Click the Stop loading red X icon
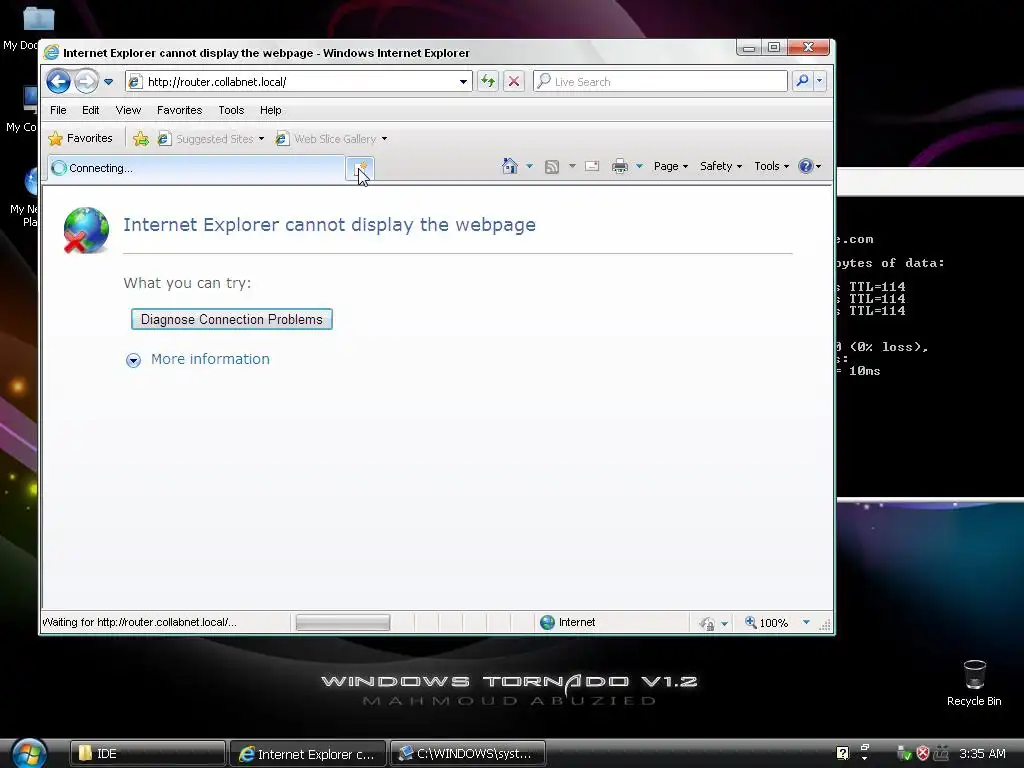Screen dimensions: 1024x768 coord(514,82)
